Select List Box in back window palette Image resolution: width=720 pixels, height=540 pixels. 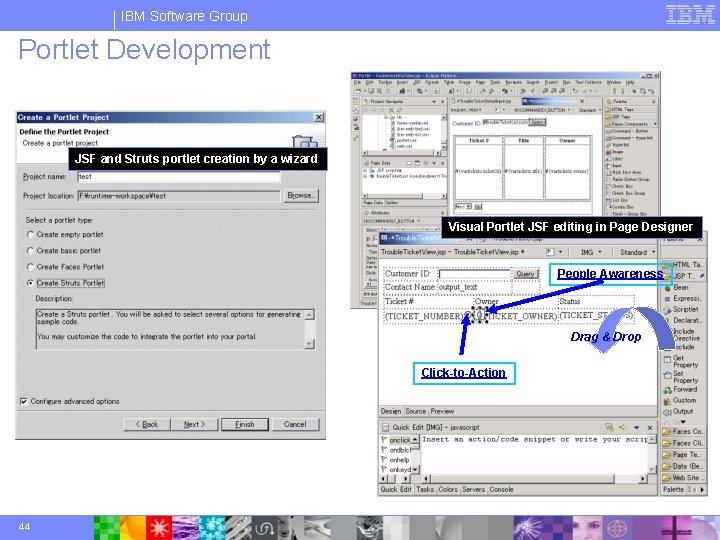coord(617,200)
